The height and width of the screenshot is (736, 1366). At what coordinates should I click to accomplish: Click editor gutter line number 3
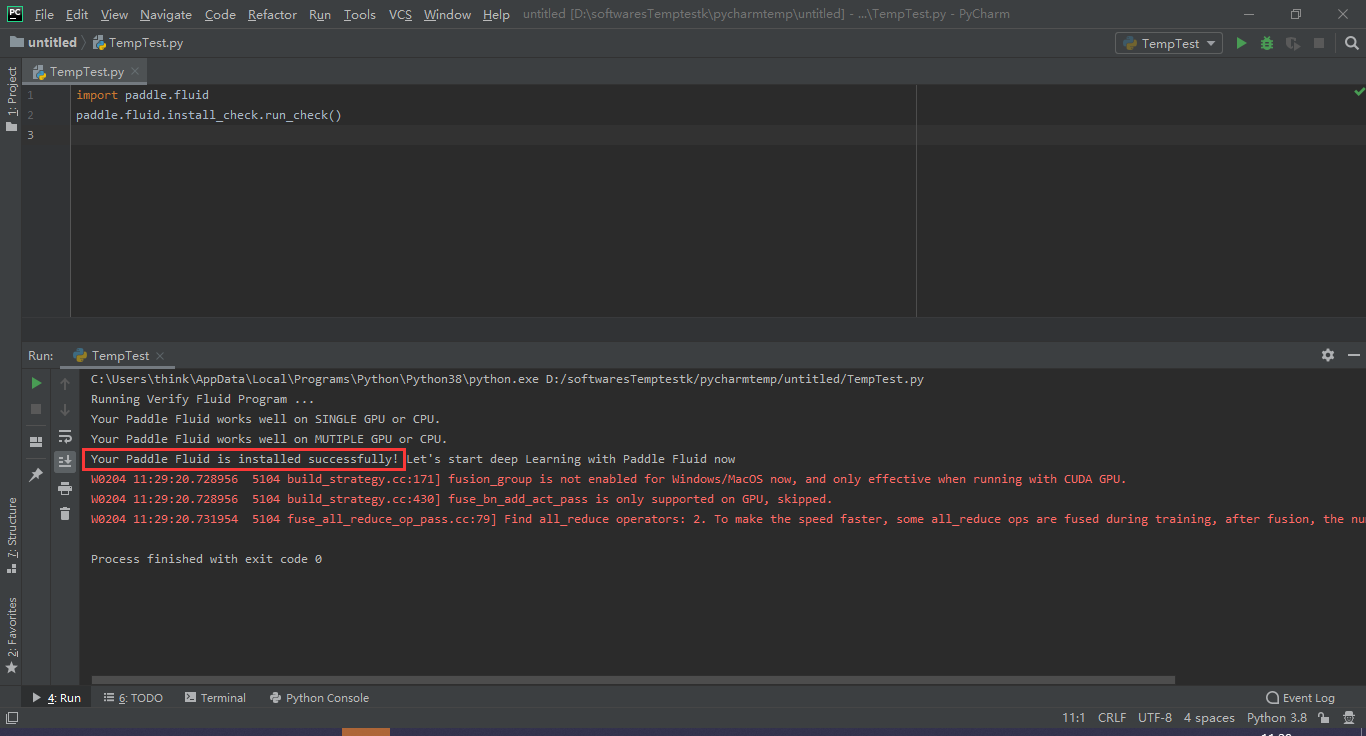coord(30,135)
